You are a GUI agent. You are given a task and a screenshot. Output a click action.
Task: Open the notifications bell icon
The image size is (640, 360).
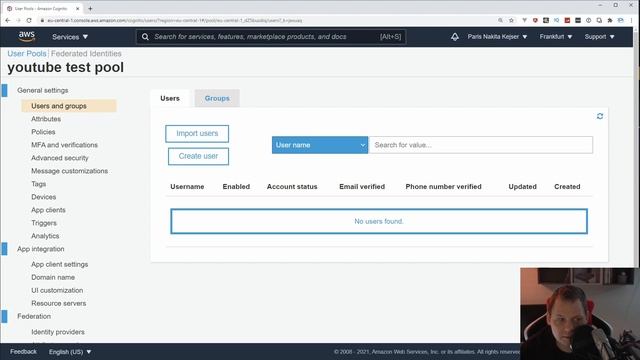[455, 37]
